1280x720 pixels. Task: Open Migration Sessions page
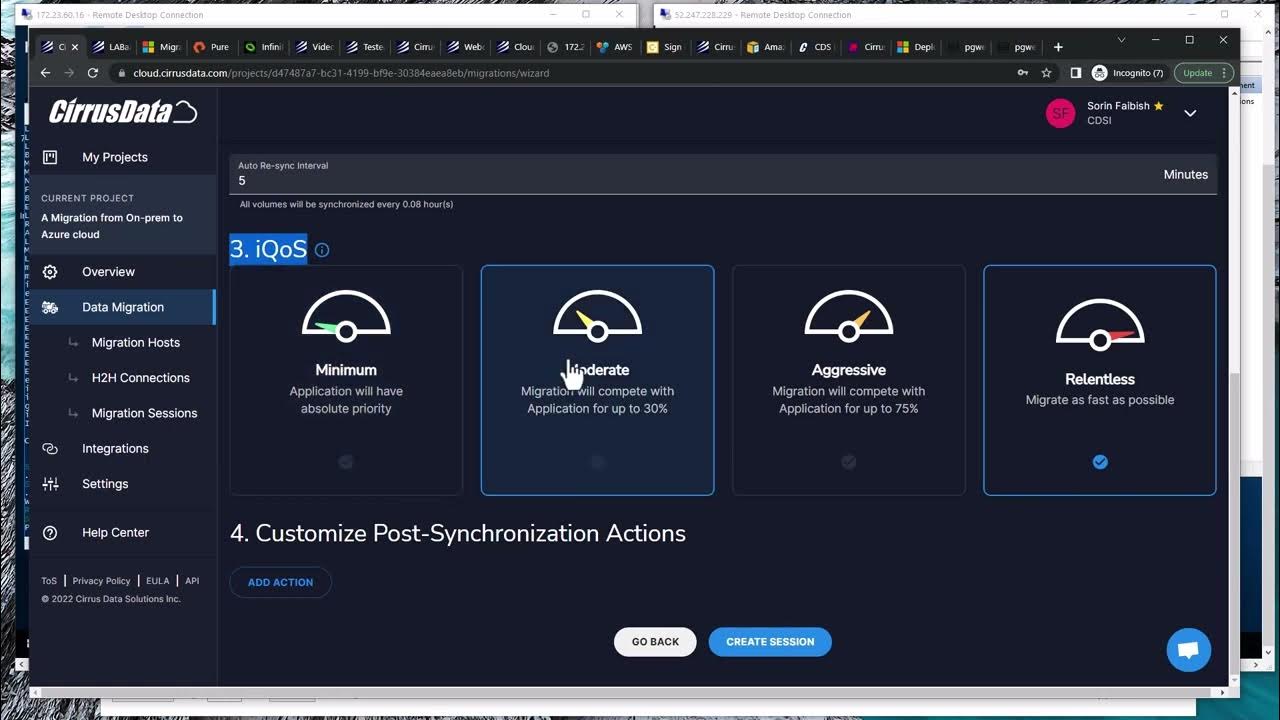click(x=144, y=413)
